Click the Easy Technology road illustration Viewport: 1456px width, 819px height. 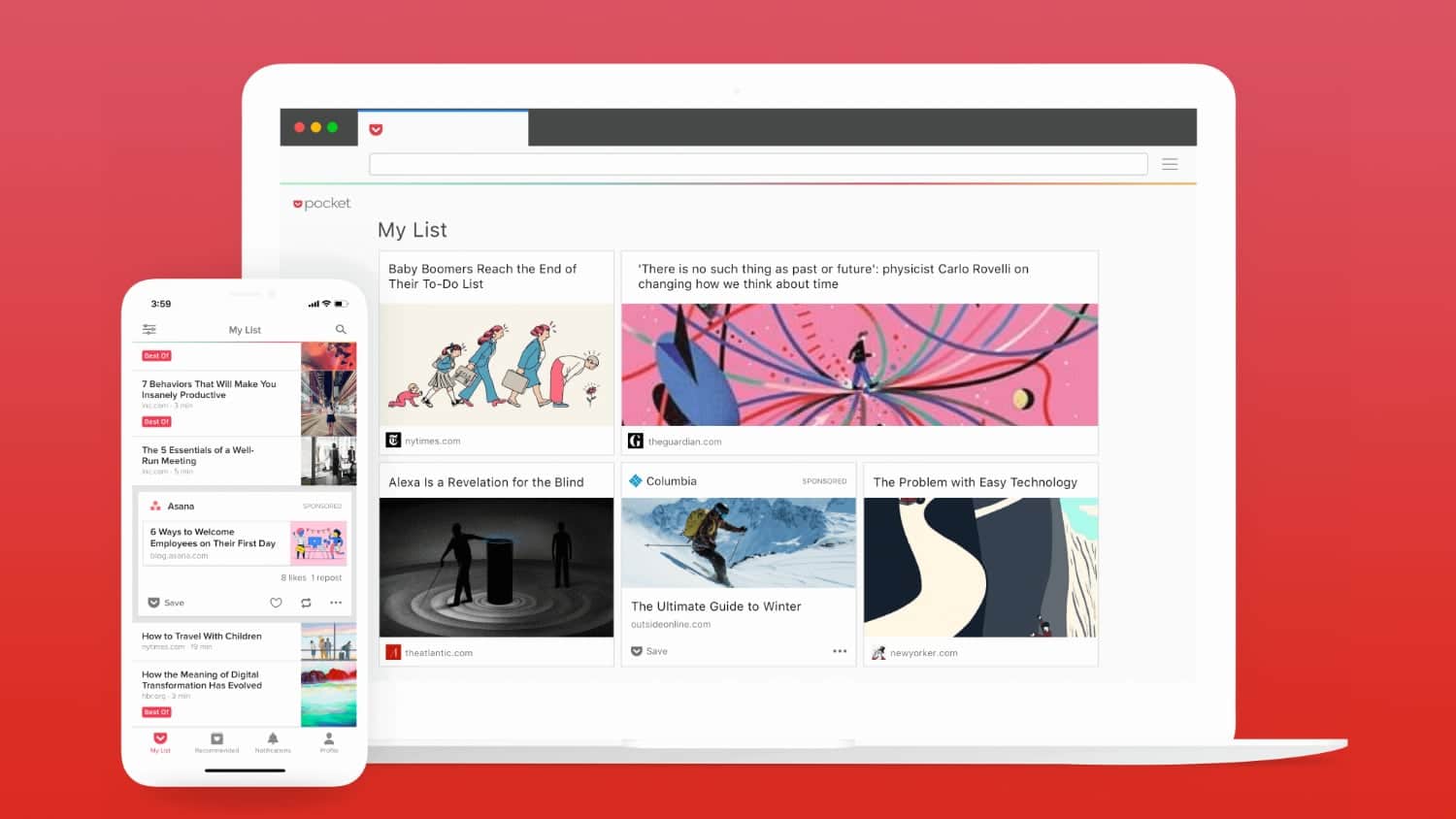(x=980, y=567)
